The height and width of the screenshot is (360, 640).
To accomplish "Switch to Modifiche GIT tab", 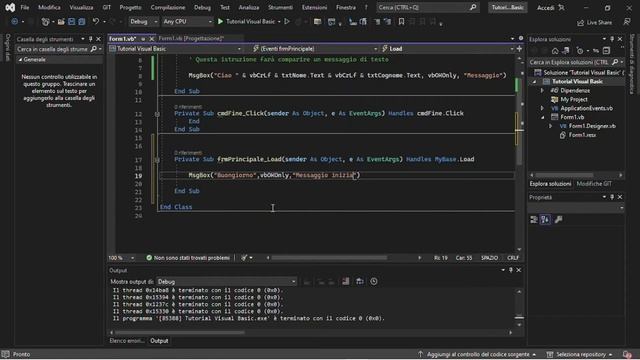I will (594, 184).
